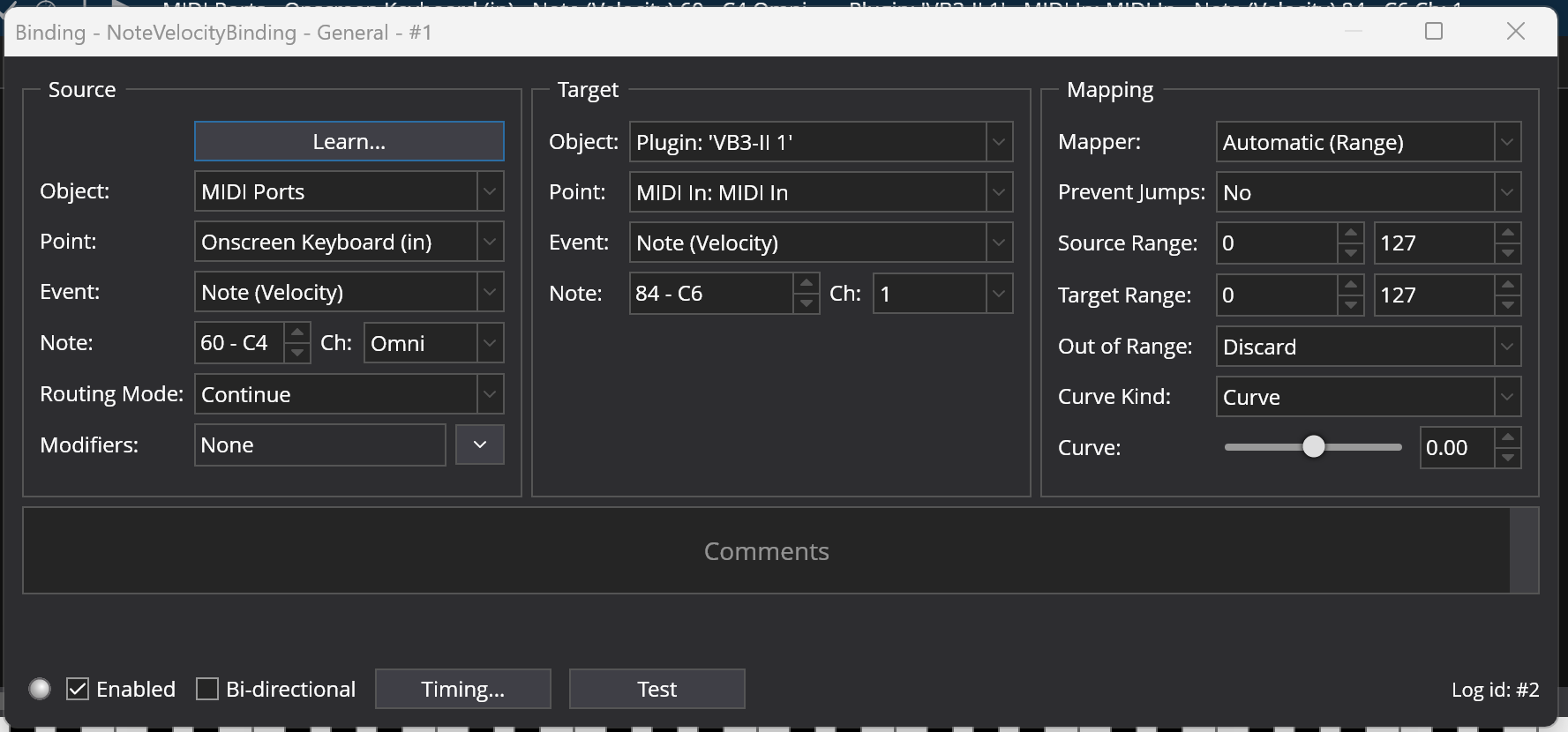Click the Curve slider handle

[x=1313, y=447]
